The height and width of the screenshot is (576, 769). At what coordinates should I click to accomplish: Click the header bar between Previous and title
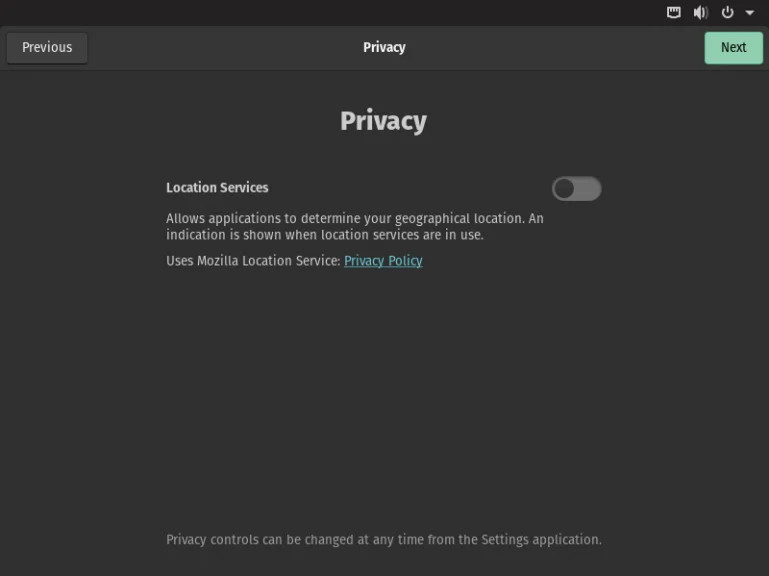coord(220,48)
